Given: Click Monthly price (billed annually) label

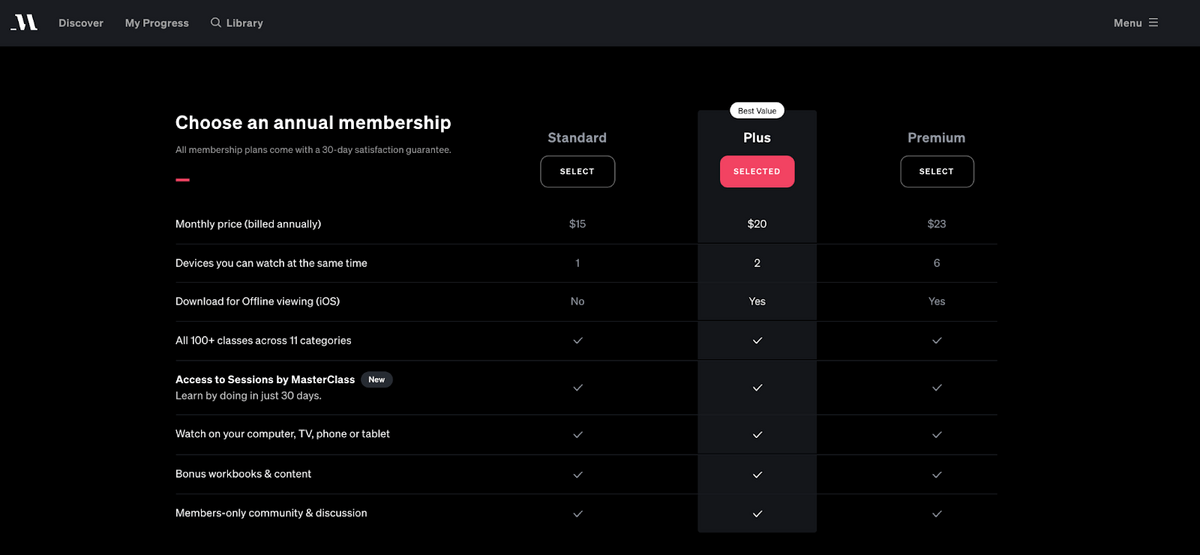Looking at the screenshot, I should (x=248, y=224).
